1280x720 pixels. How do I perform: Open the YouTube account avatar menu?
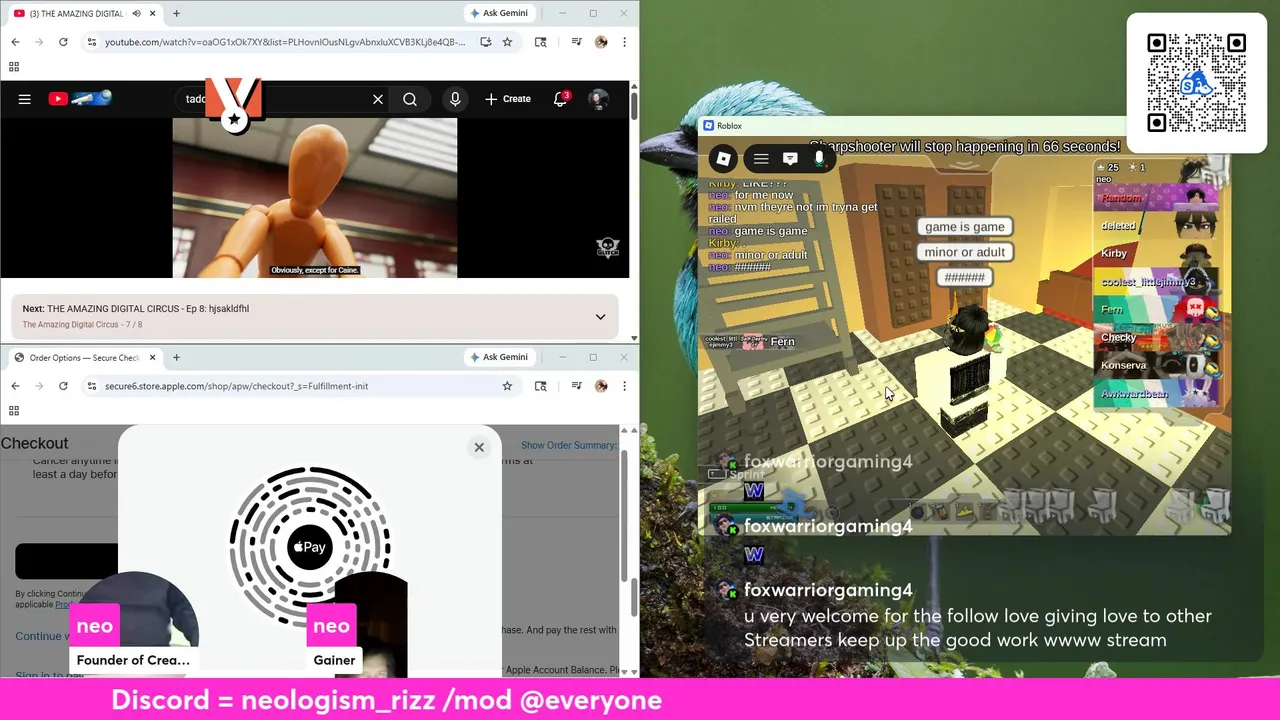pos(598,99)
